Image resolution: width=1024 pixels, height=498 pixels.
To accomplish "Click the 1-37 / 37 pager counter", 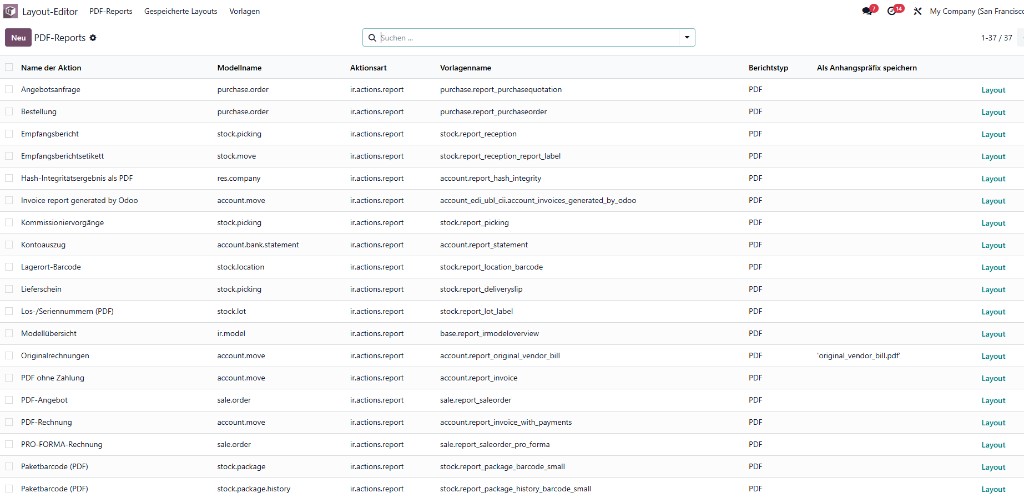I will (x=997, y=38).
